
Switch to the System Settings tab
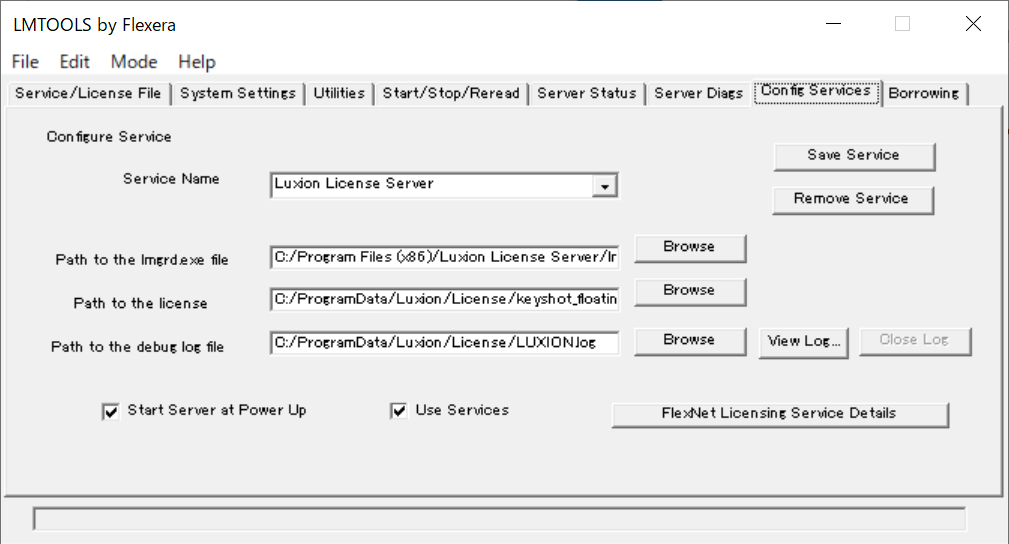click(x=237, y=93)
